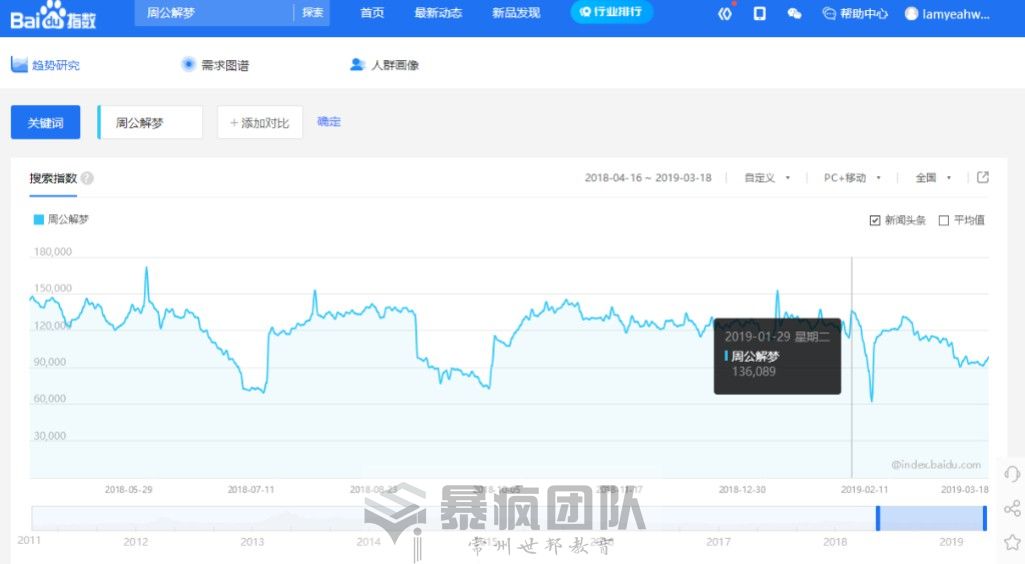This screenshot has width=1025, height=564.
Task: Switch to 人群画像 tab
Action: click(x=384, y=65)
